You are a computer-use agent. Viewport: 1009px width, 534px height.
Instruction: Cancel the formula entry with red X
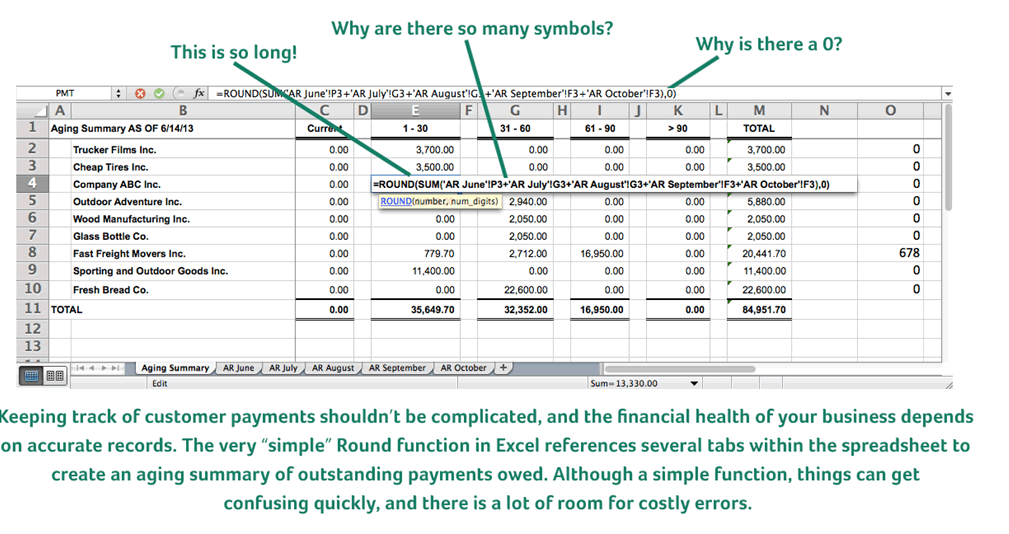[140, 93]
